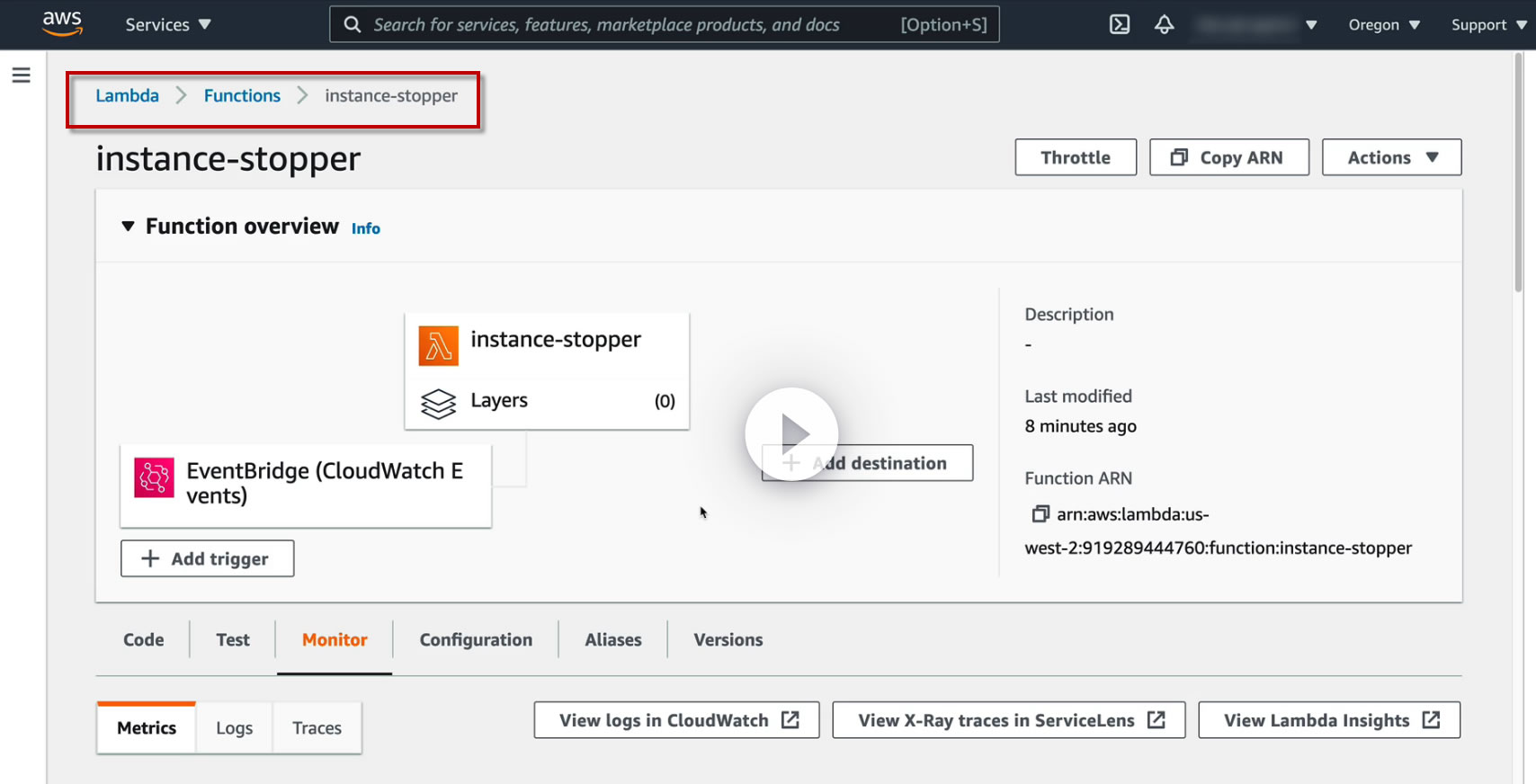This screenshot has width=1536, height=784.
Task: Collapse the Function overview section
Action: [128, 227]
